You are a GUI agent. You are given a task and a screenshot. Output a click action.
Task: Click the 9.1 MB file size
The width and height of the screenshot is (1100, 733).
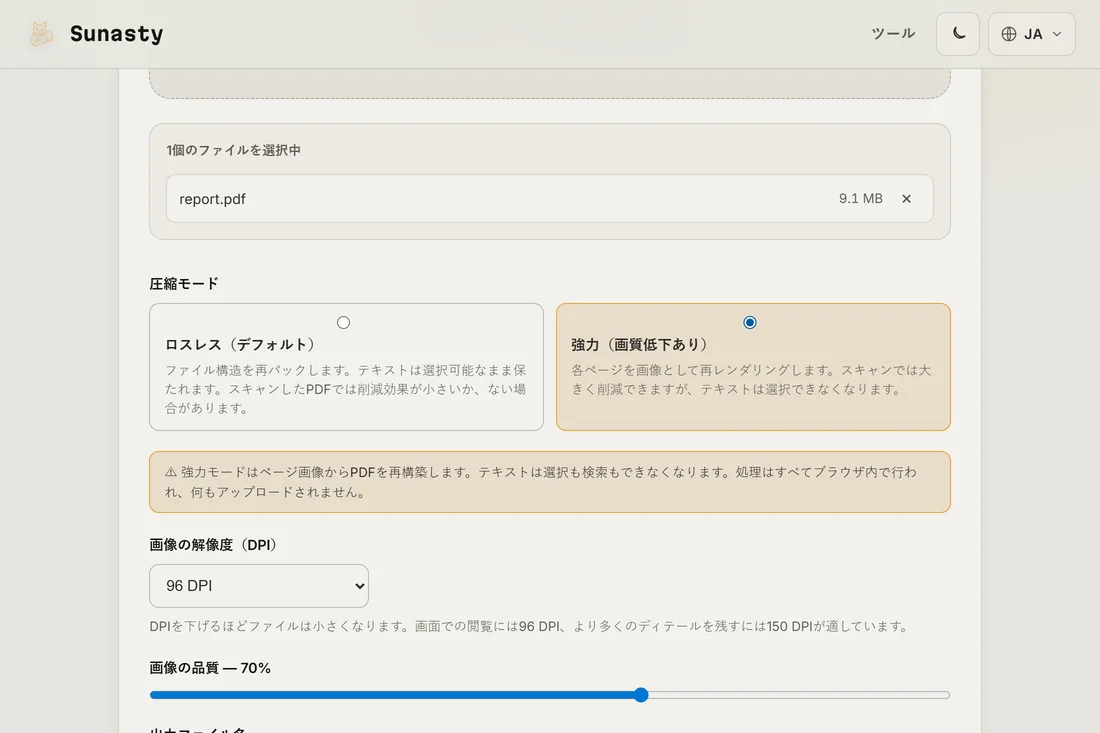[860, 199]
